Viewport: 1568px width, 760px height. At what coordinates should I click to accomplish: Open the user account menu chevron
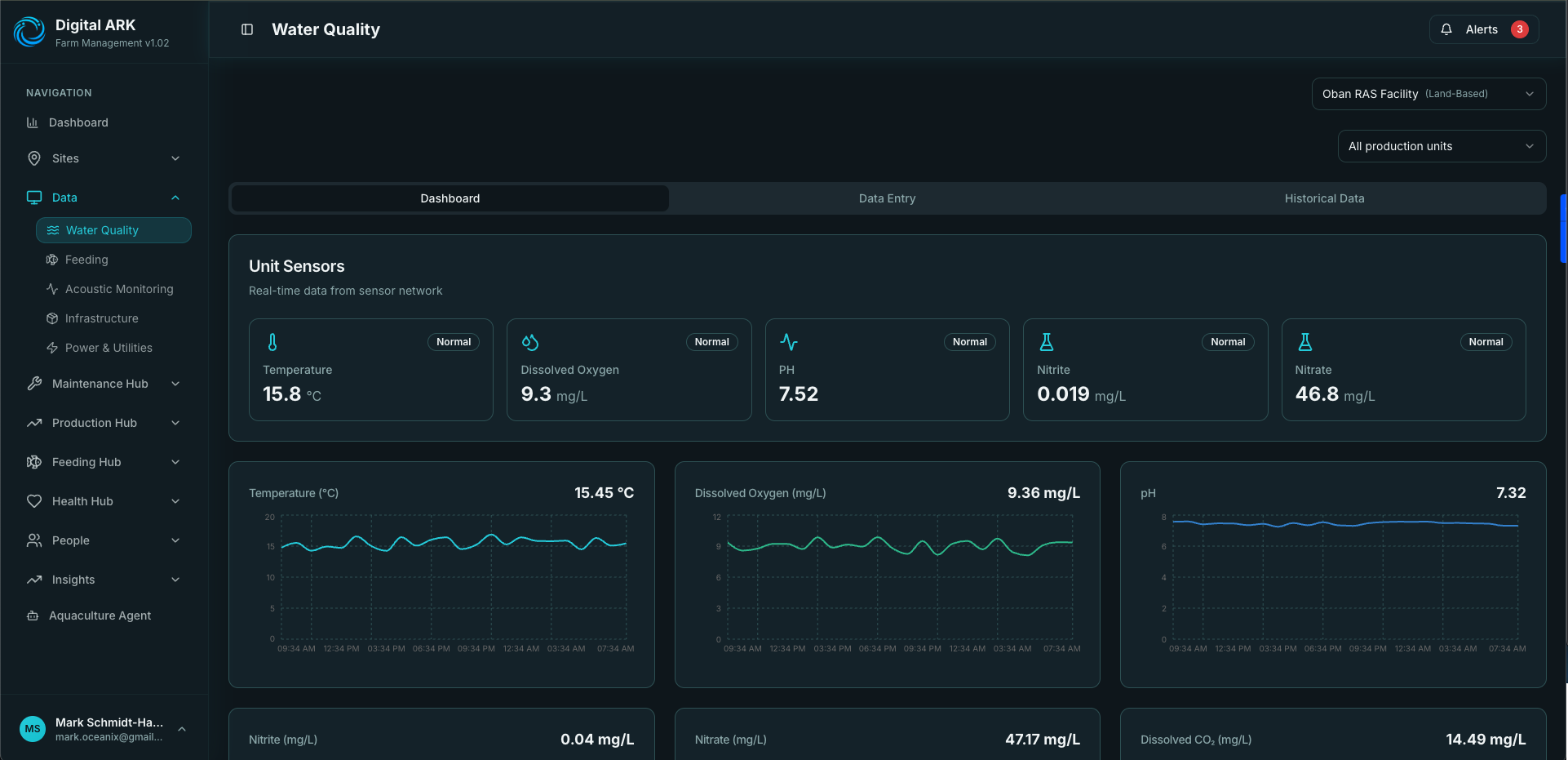[182, 729]
